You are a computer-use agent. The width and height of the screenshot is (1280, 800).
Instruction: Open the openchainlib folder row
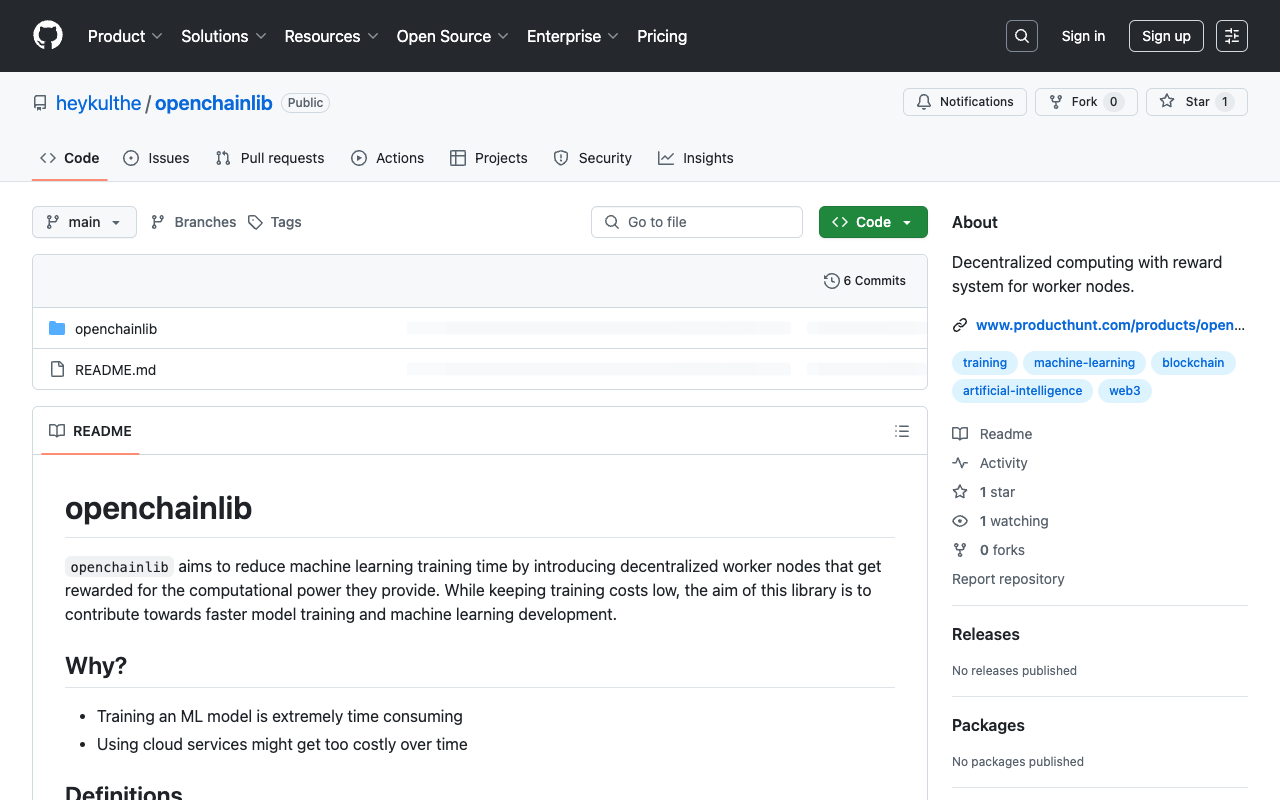click(x=480, y=329)
